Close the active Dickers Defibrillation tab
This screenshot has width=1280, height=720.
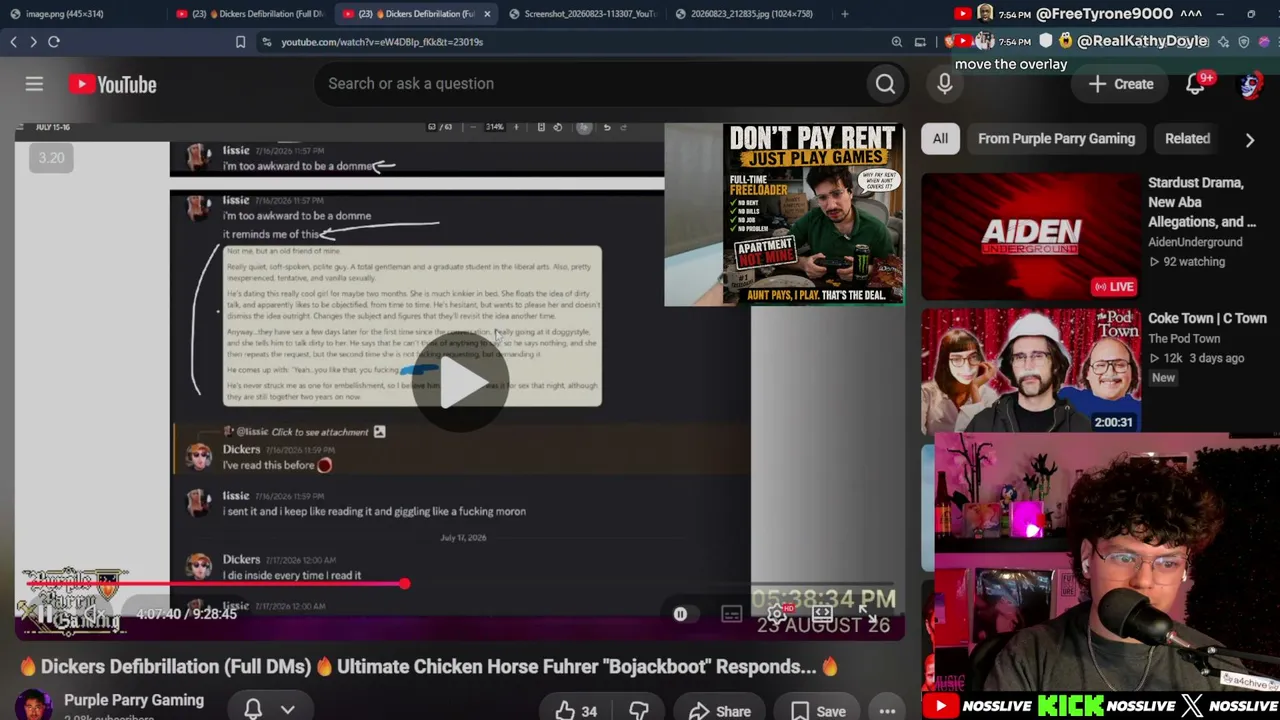(x=489, y=14)
